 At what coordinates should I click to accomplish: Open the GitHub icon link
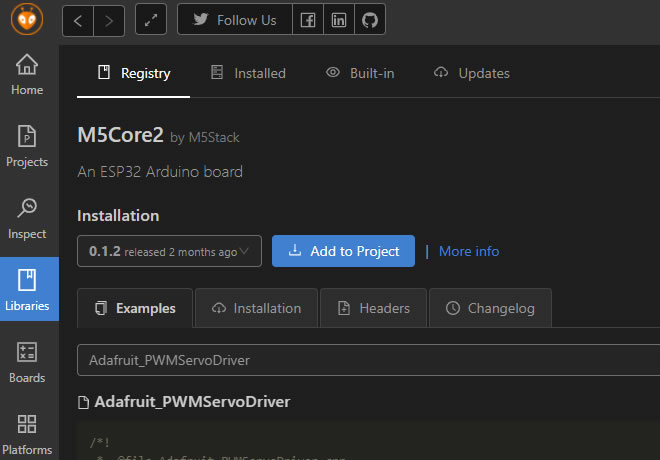tap(369, 20)
